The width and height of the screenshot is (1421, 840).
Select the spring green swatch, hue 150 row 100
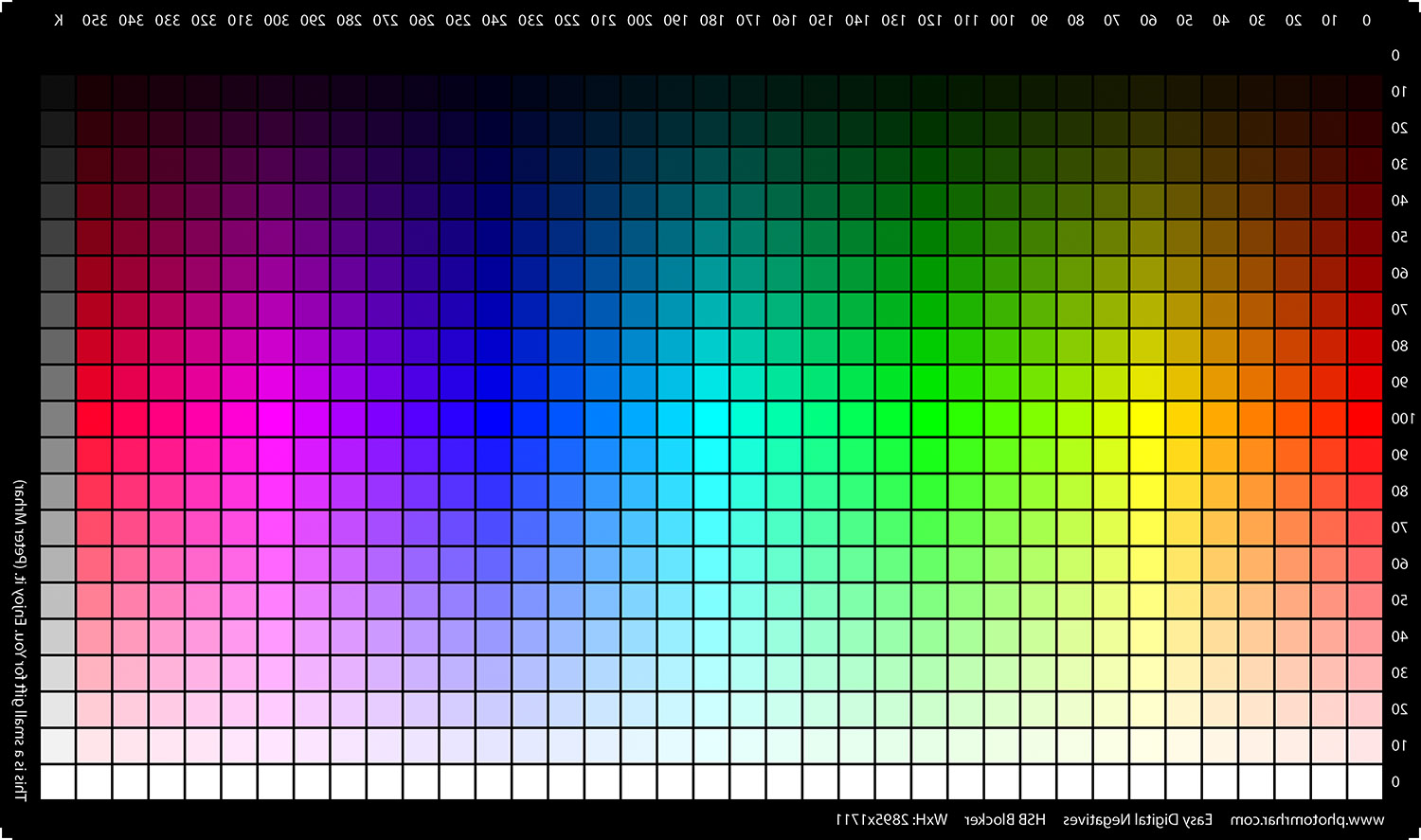(820, 419)
